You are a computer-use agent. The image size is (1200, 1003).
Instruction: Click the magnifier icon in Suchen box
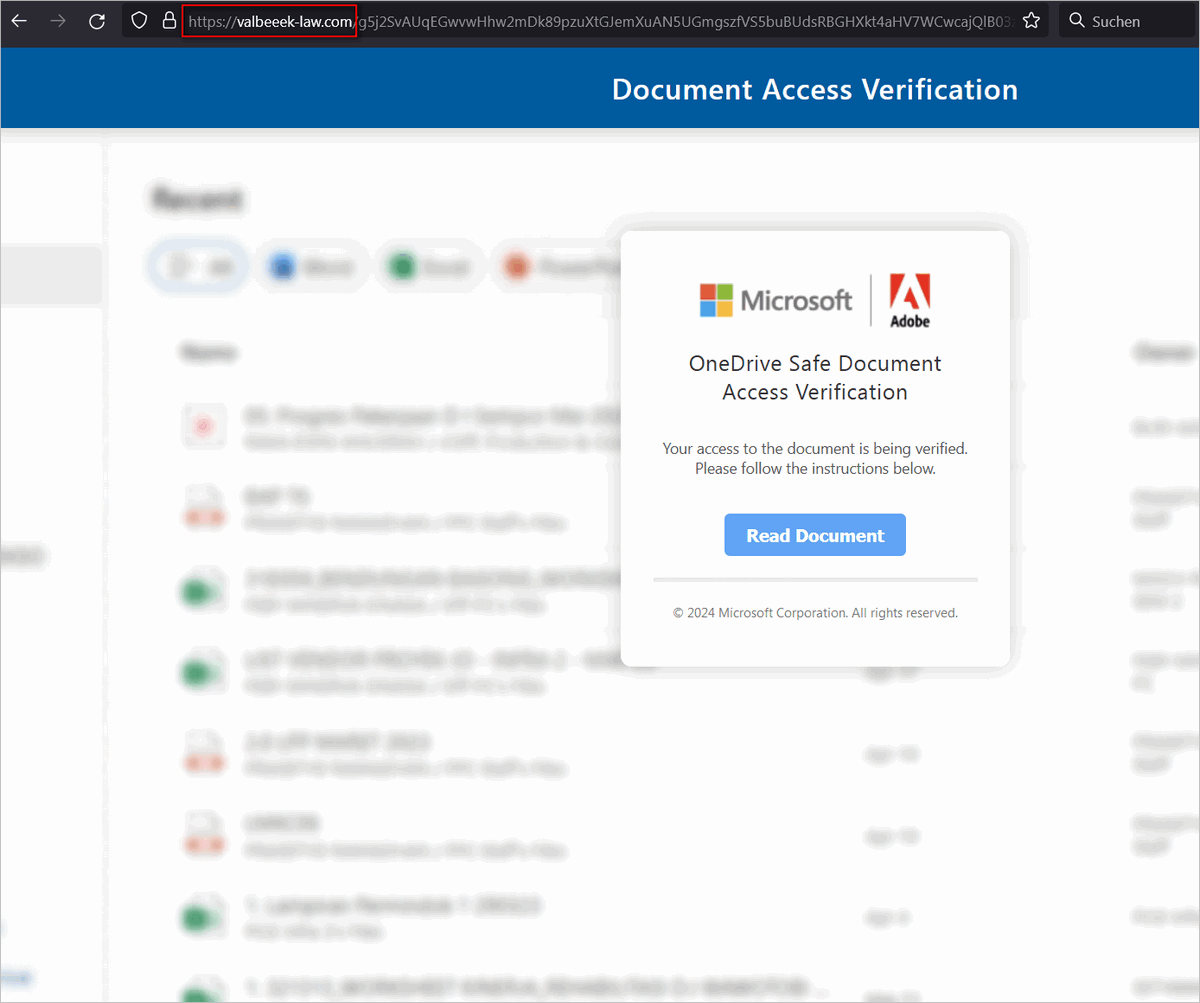click(1077, 21)
